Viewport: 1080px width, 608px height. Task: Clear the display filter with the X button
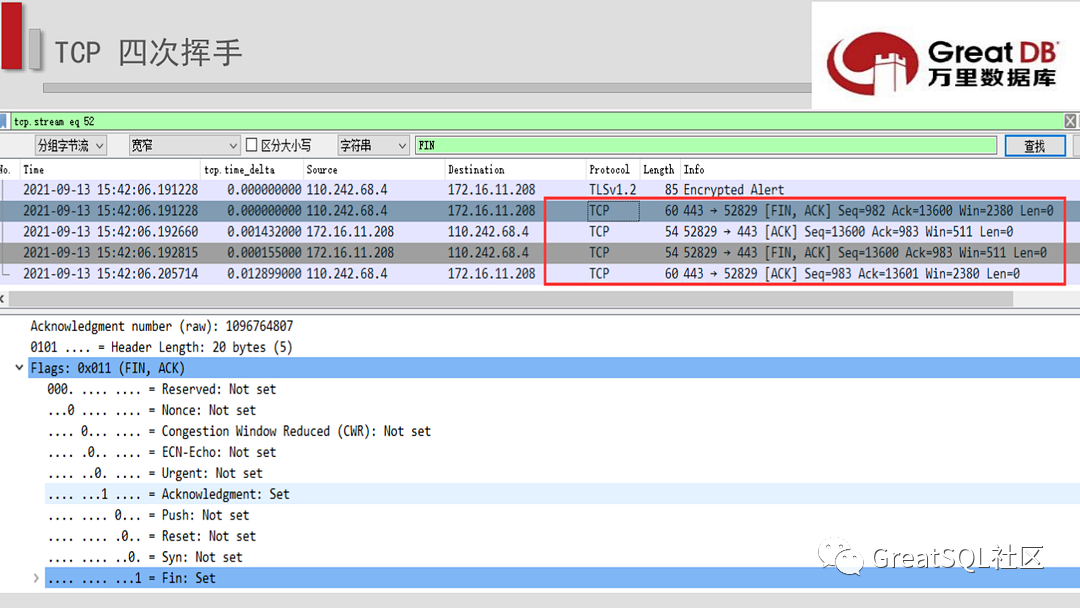(1070, 121)
